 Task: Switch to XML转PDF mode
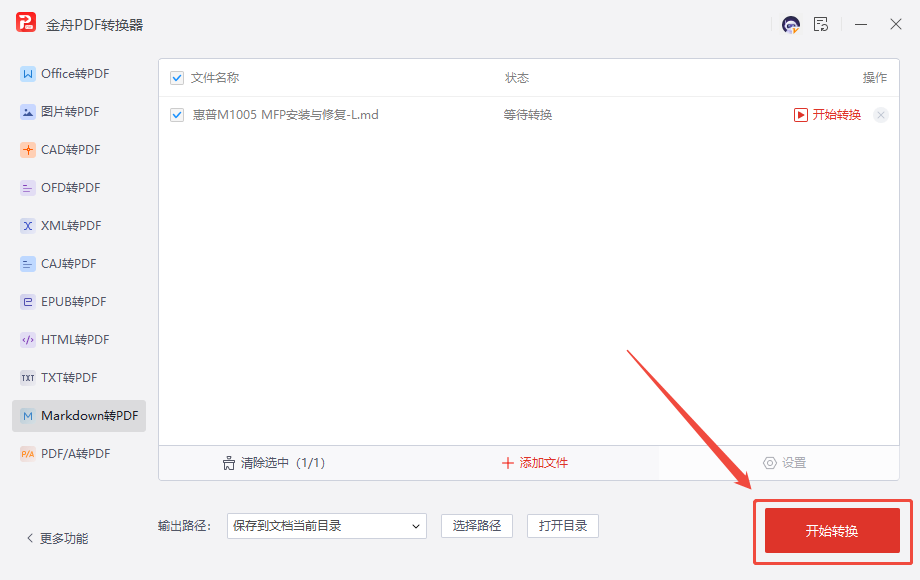coord(79,226)
